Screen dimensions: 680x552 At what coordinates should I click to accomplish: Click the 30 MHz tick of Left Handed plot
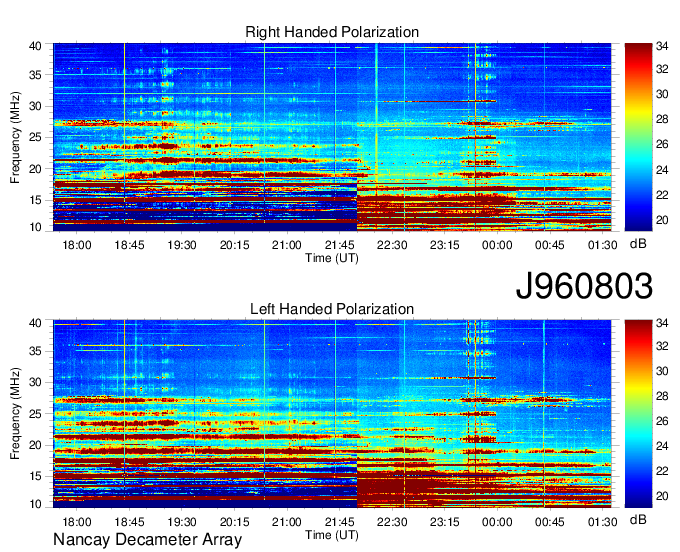tap(35, 382)
